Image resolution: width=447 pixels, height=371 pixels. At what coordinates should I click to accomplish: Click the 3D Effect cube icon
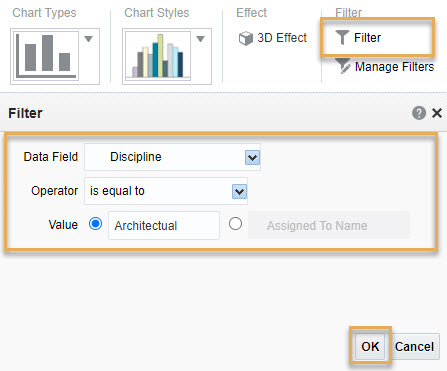point(246,38)
